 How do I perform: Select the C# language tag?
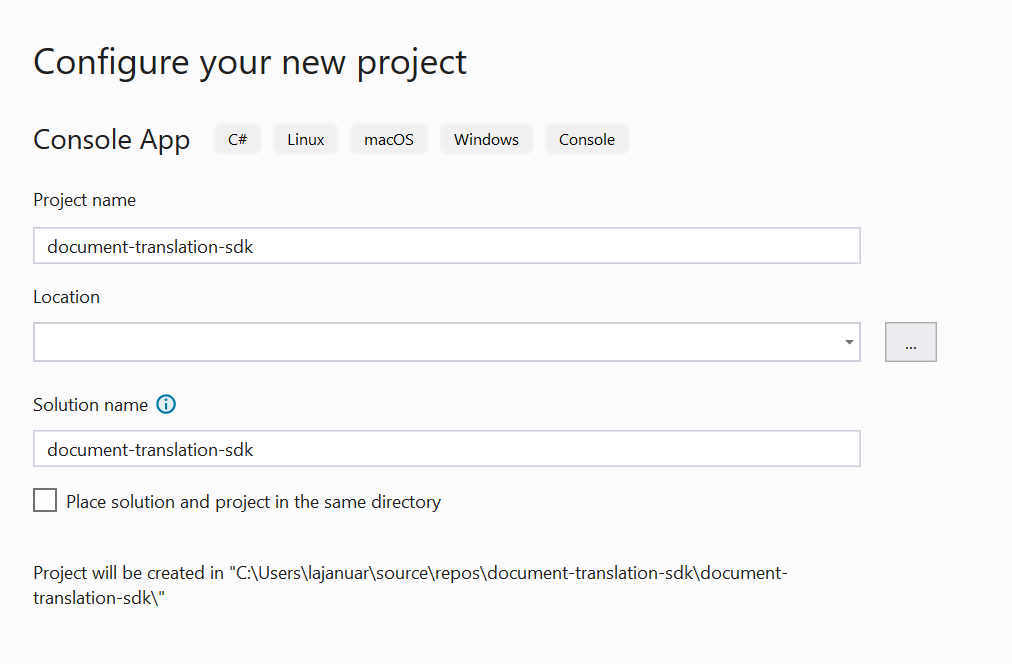tap(237, 139)
